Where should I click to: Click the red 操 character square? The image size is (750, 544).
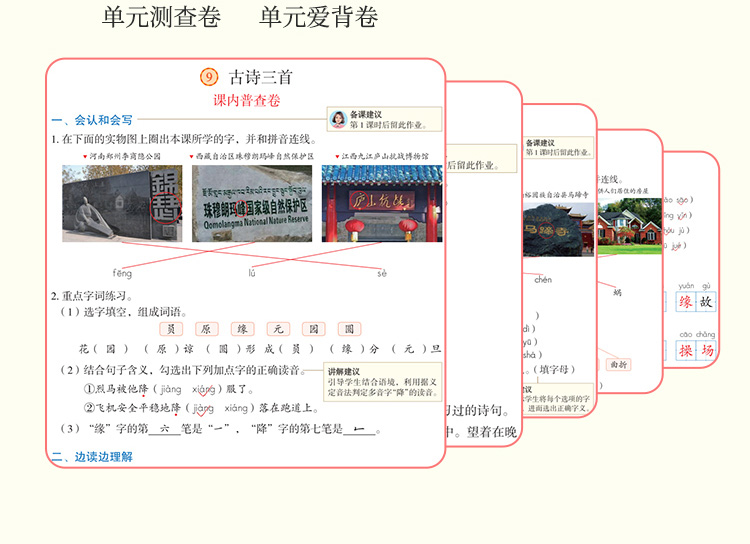click(x=685, y=350)
